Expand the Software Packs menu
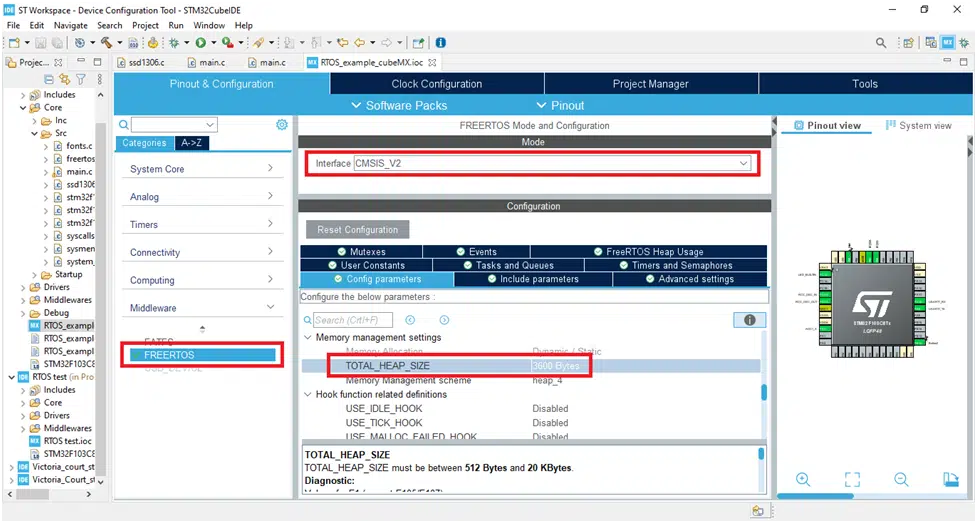 [399, 105]
